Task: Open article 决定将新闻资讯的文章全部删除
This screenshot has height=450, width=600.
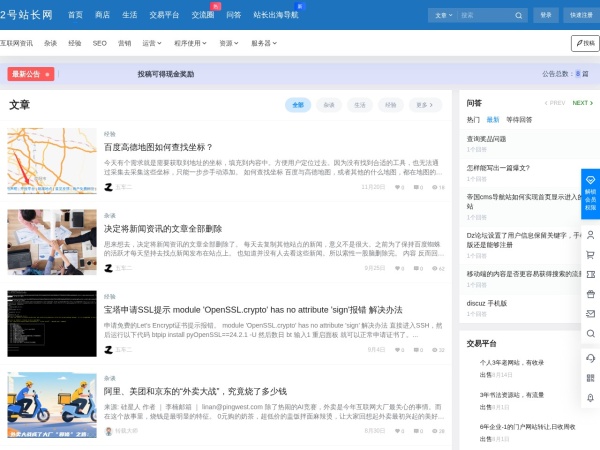Action: (163, 228)
